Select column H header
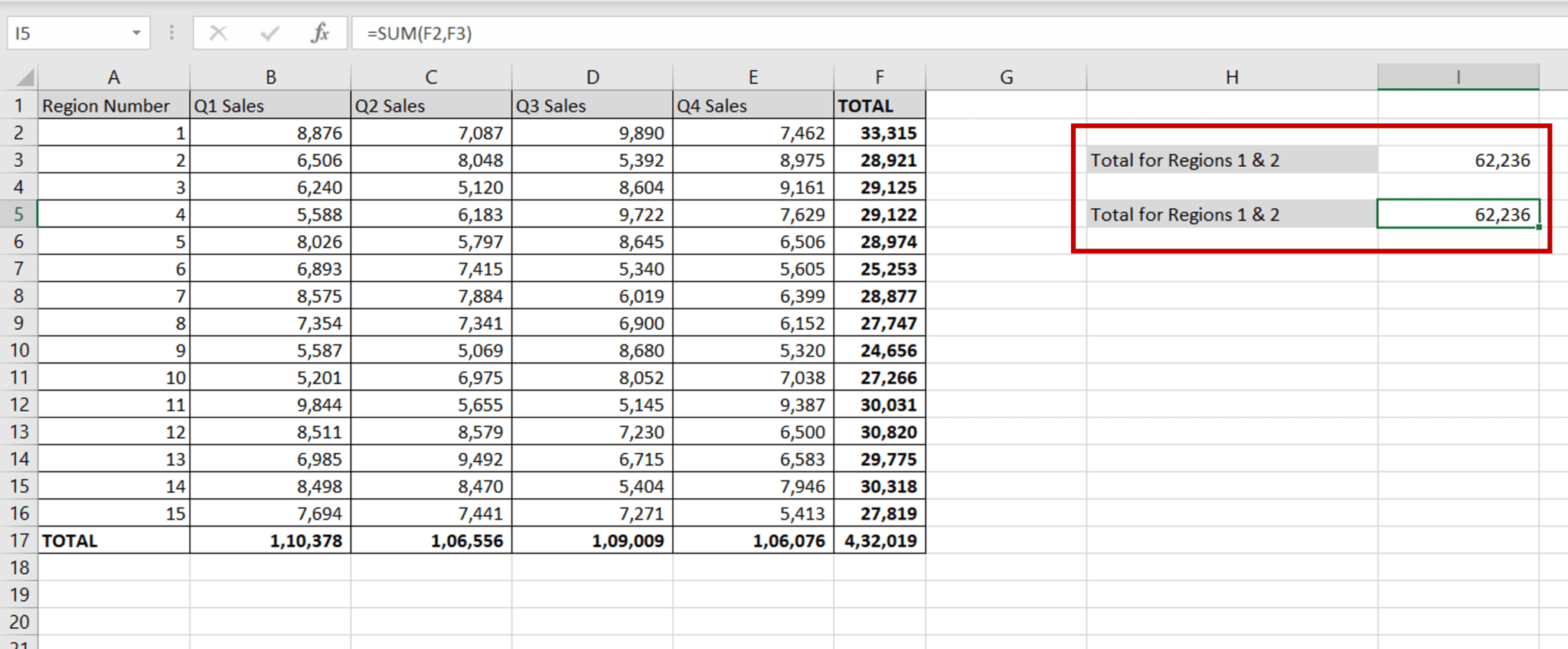This screenshot has height=649, width=1568. [1232, 77]
